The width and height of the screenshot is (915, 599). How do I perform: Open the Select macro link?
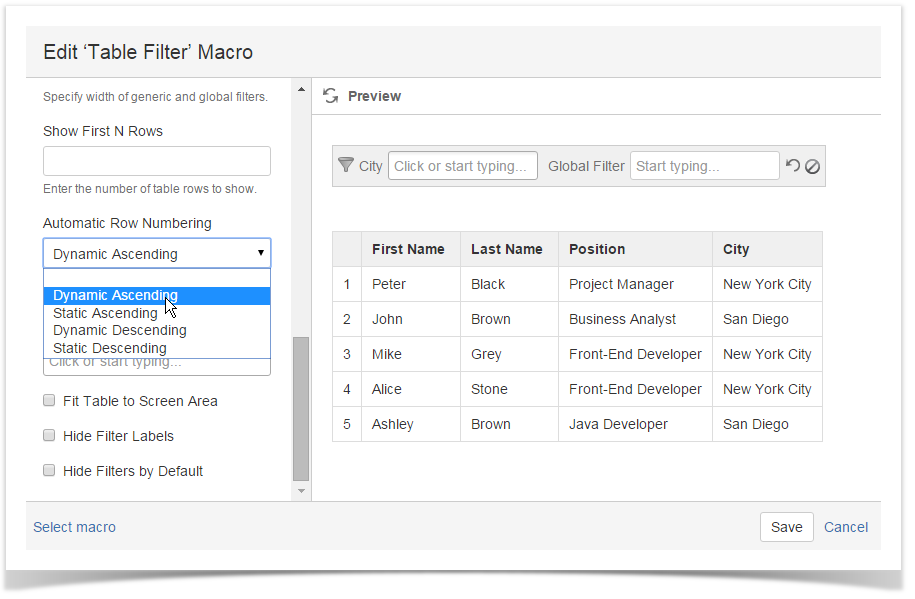(74, 527)
